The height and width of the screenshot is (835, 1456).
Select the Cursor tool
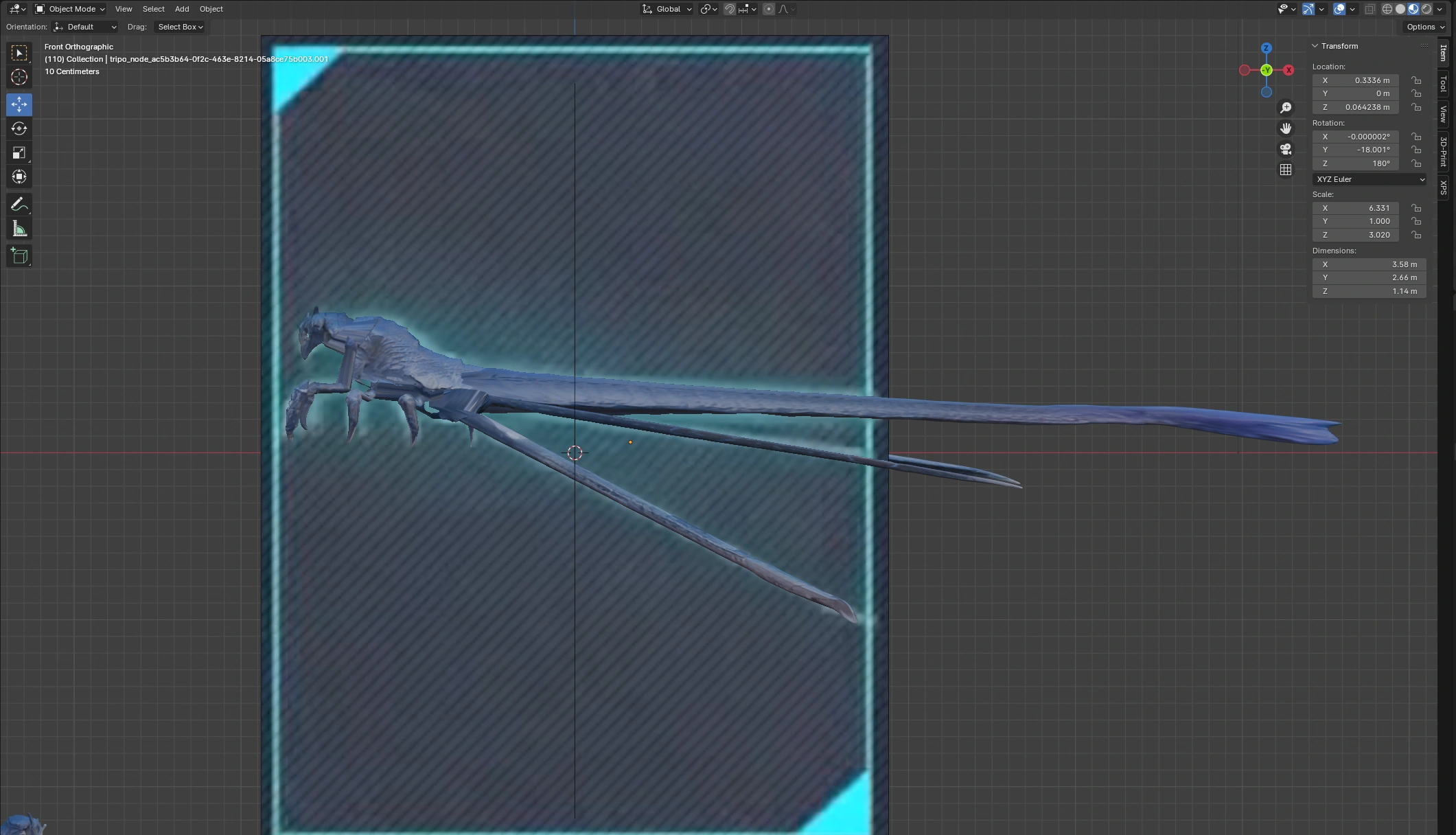click(x=19, y=77)
